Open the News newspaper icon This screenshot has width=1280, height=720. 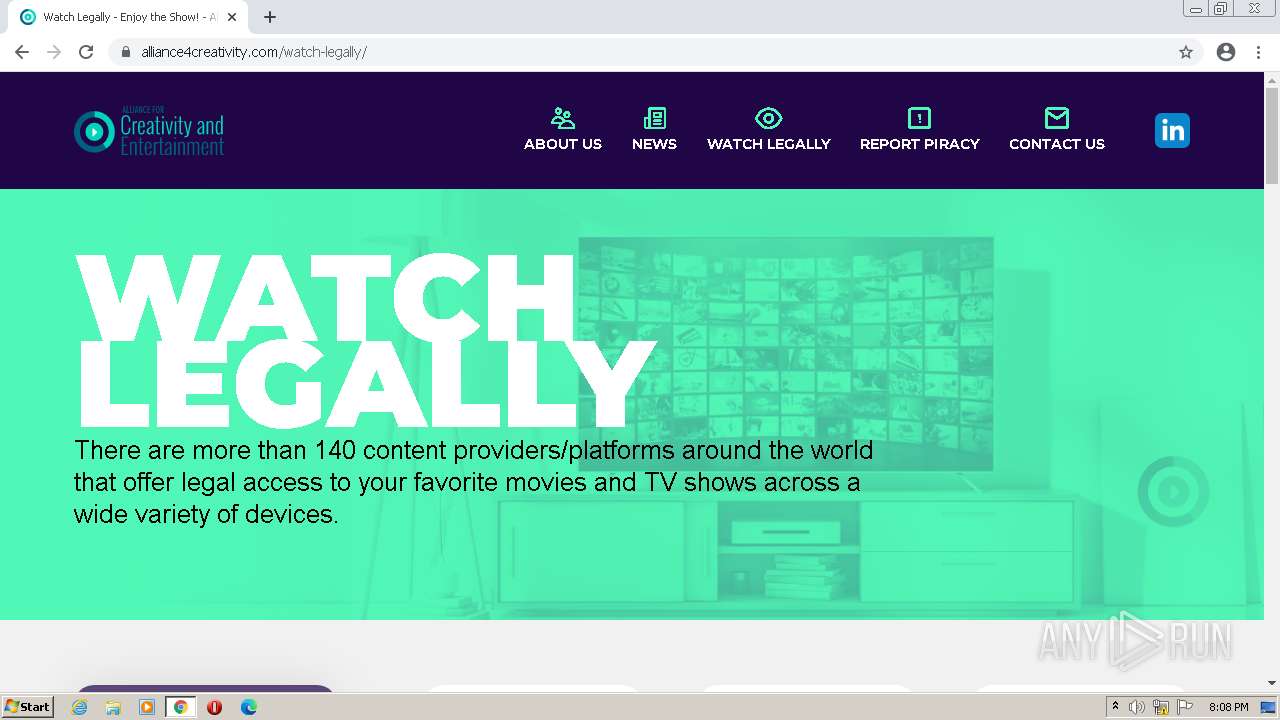coord(655,118)
